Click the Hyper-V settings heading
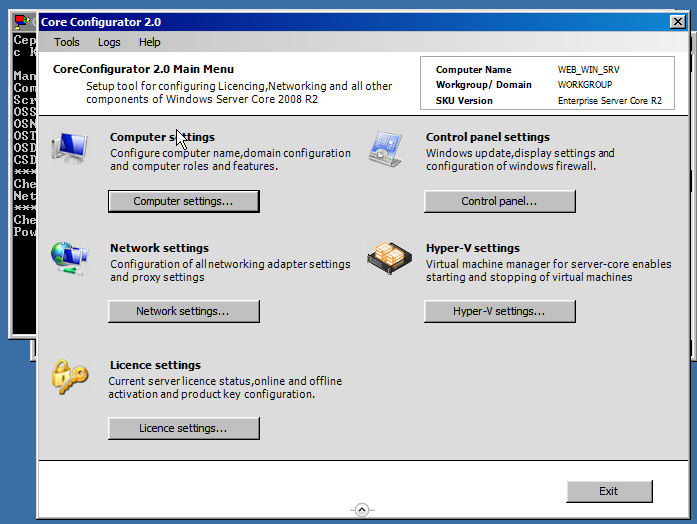This screenshot has height=524, width=697. pyautogui.click(x=473, y=248)
